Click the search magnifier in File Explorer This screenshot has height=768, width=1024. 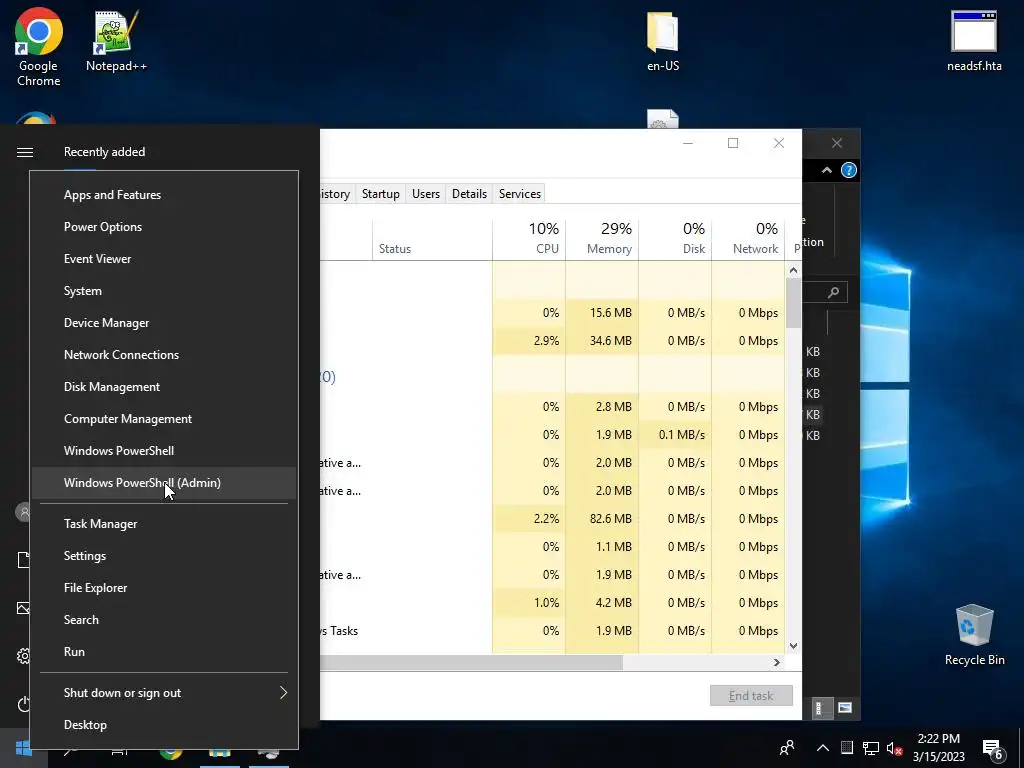coord(833,292)
